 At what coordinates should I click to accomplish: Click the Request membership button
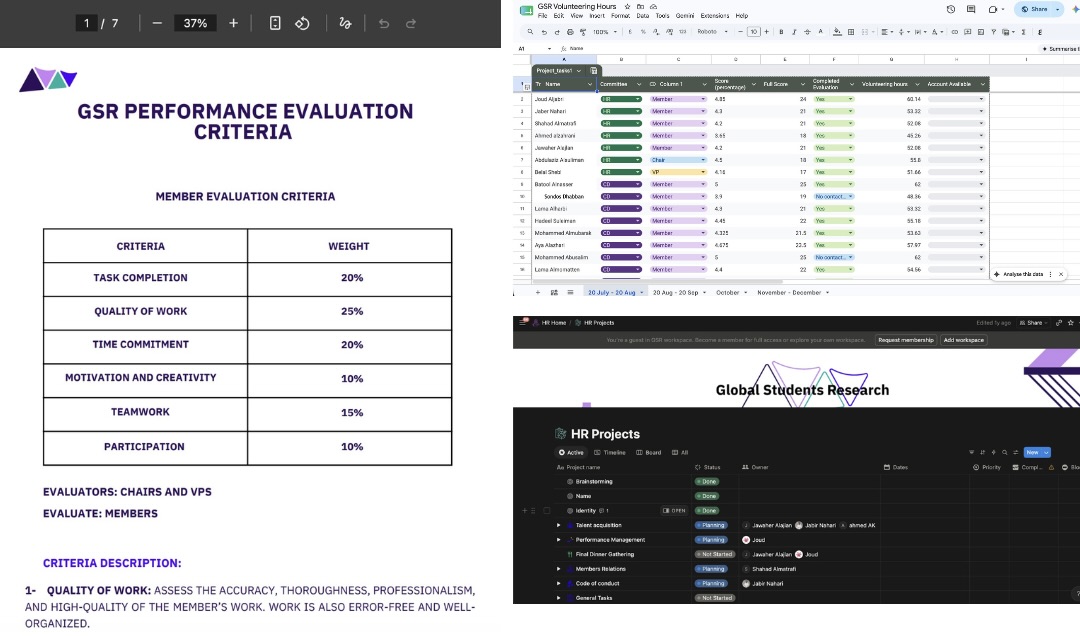click(x=906, y=340)
